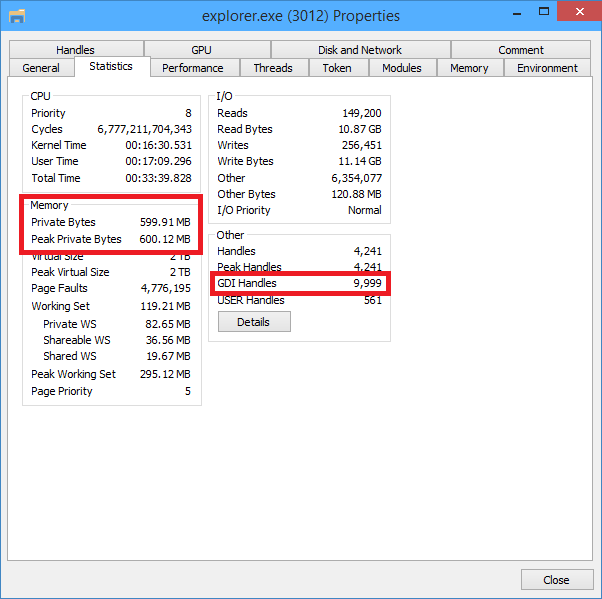Click the Shared WS value 19.67 MB
Viewport: 602px width, 599px height.
pyautogui.click(x=168, y=356)
